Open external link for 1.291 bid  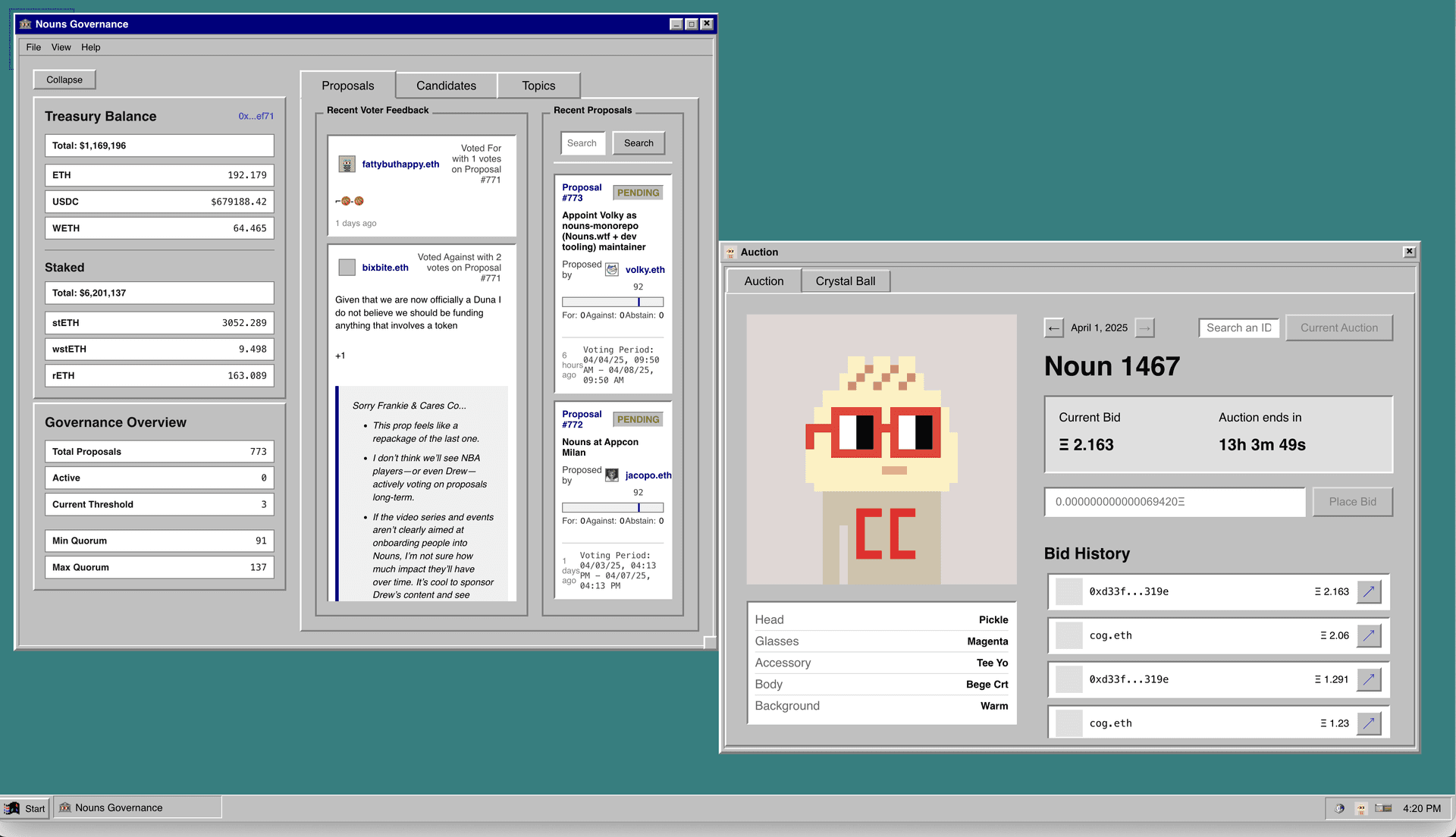(x=1368, y=679)
